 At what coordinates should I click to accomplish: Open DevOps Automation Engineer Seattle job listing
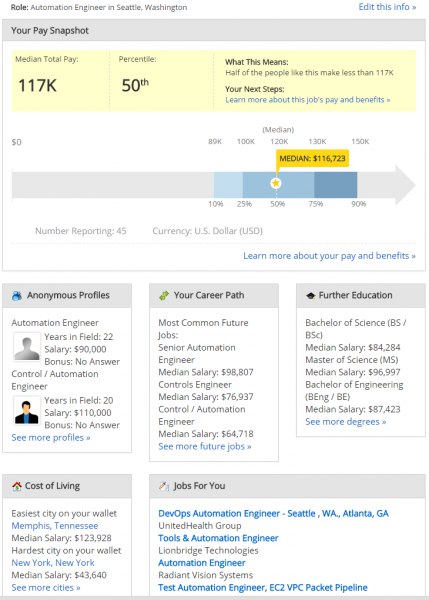tap(273, 514)
